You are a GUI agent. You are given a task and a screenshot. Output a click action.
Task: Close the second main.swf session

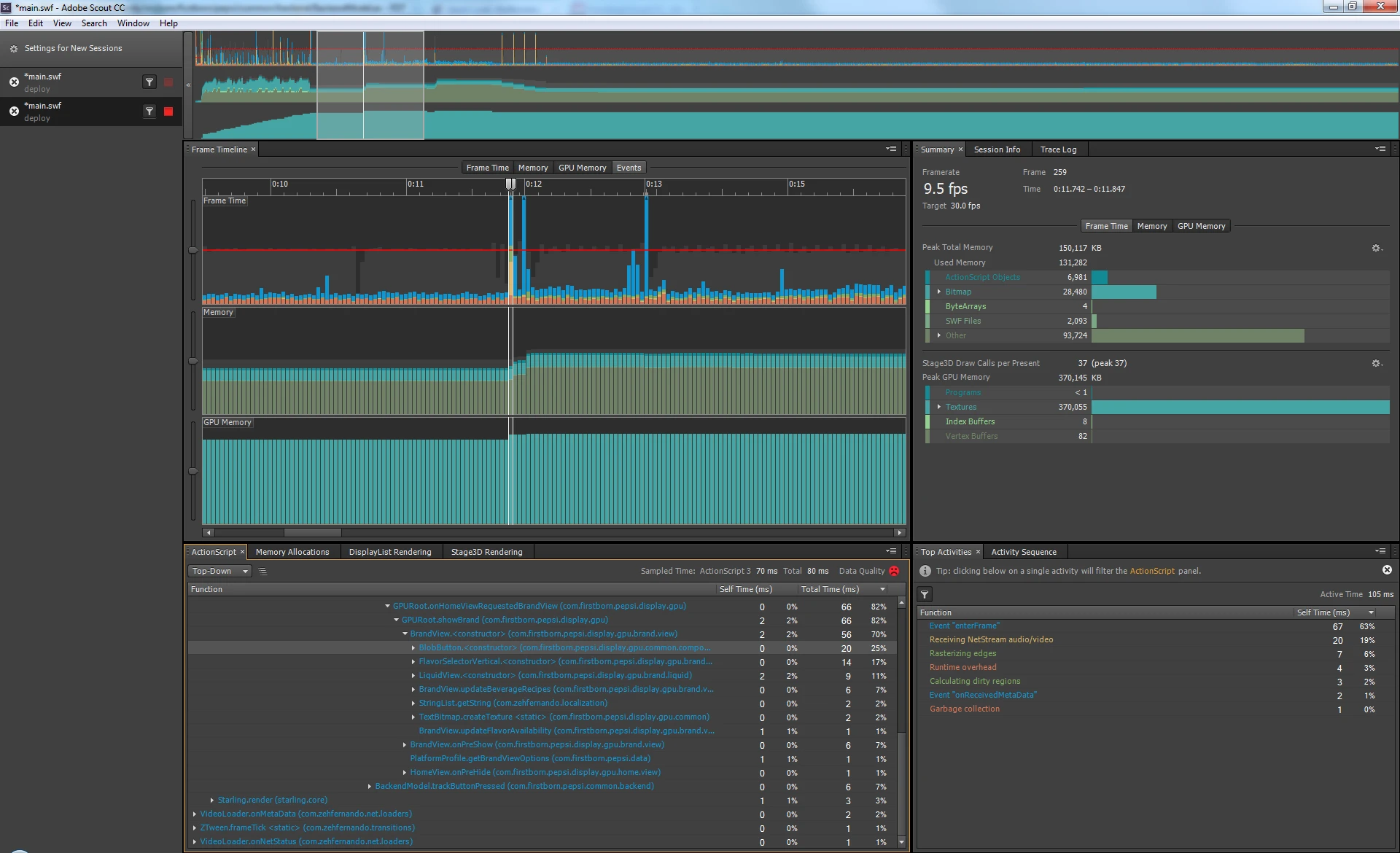click(x=14, y=112)
